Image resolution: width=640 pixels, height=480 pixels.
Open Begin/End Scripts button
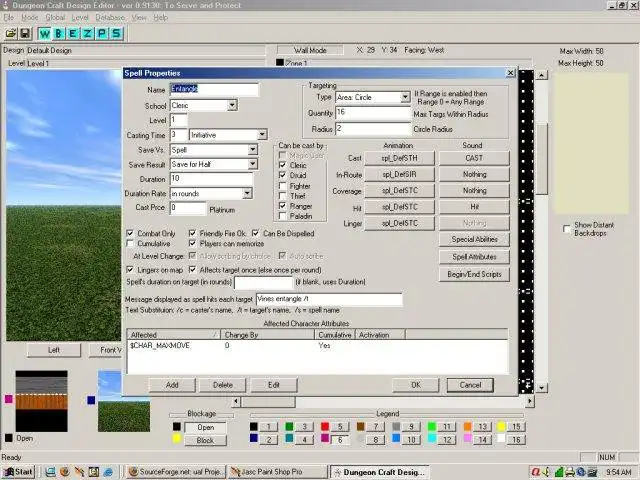(474, 274)
